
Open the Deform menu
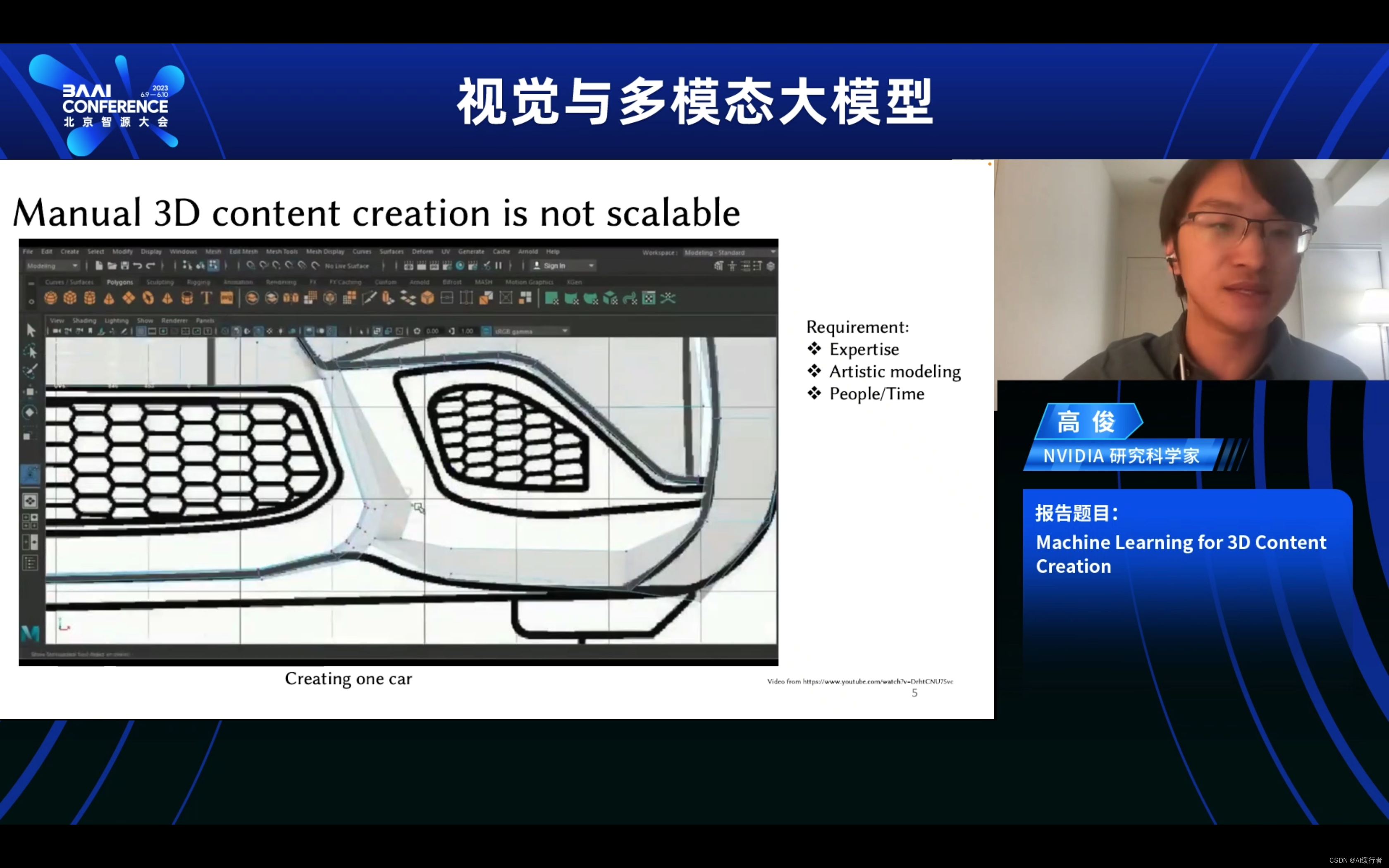(x=422, y=251)
